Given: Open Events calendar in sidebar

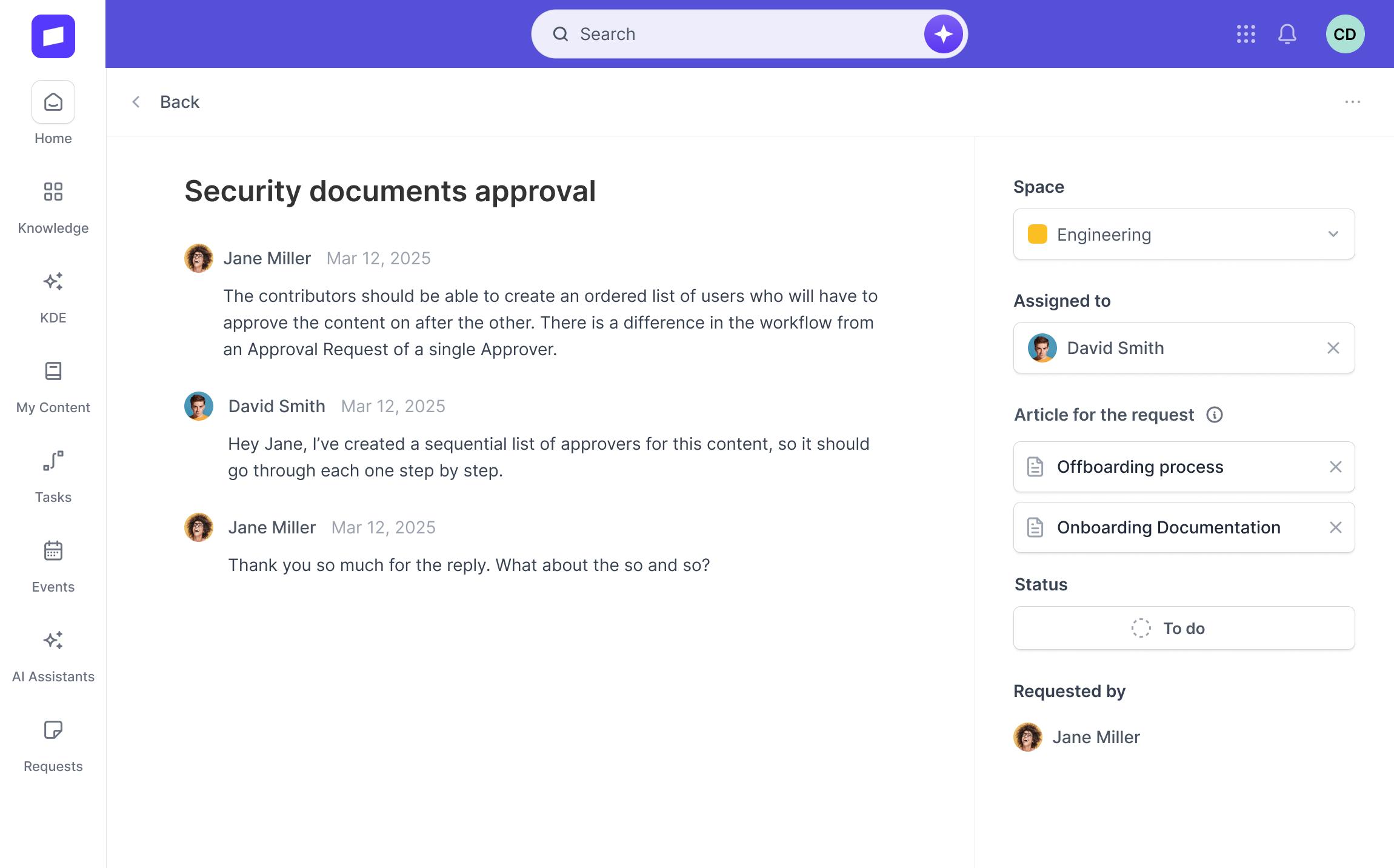Looking at the screenshot, I should coord(53,566).
